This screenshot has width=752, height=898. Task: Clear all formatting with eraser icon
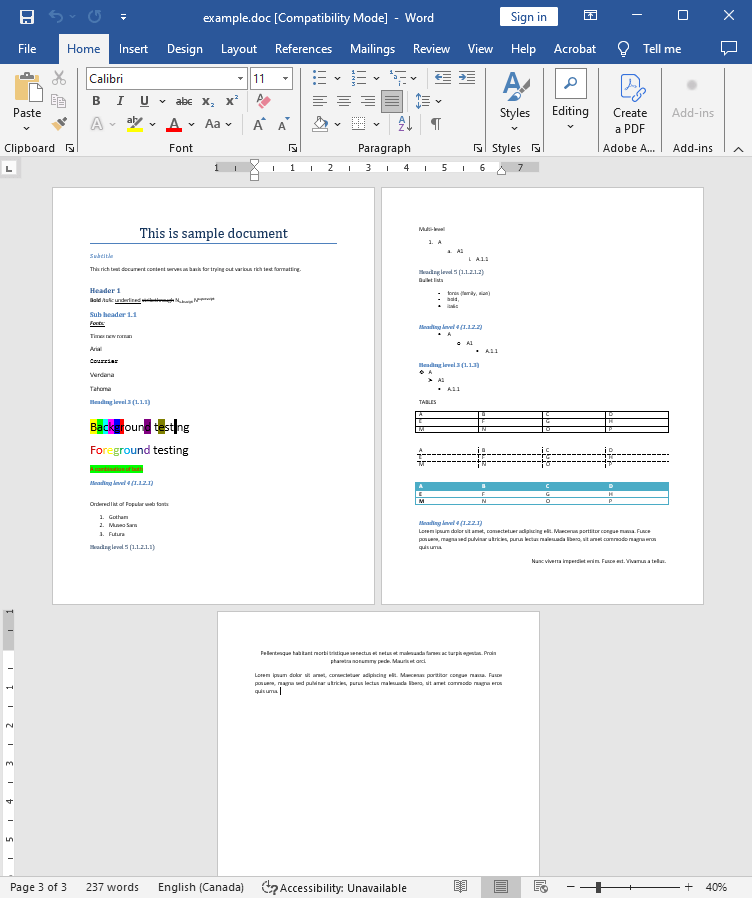263,101
